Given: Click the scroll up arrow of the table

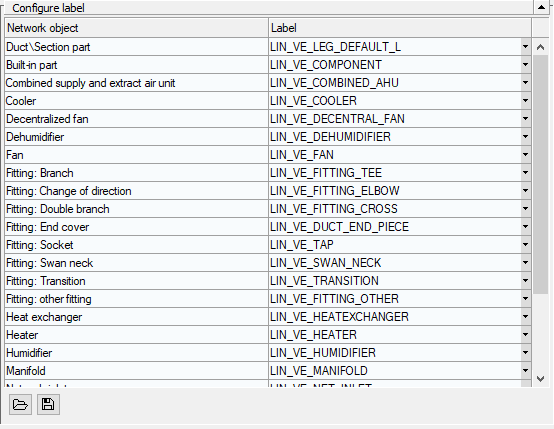Looking at the screenshot, I should [x=540, y=47].
